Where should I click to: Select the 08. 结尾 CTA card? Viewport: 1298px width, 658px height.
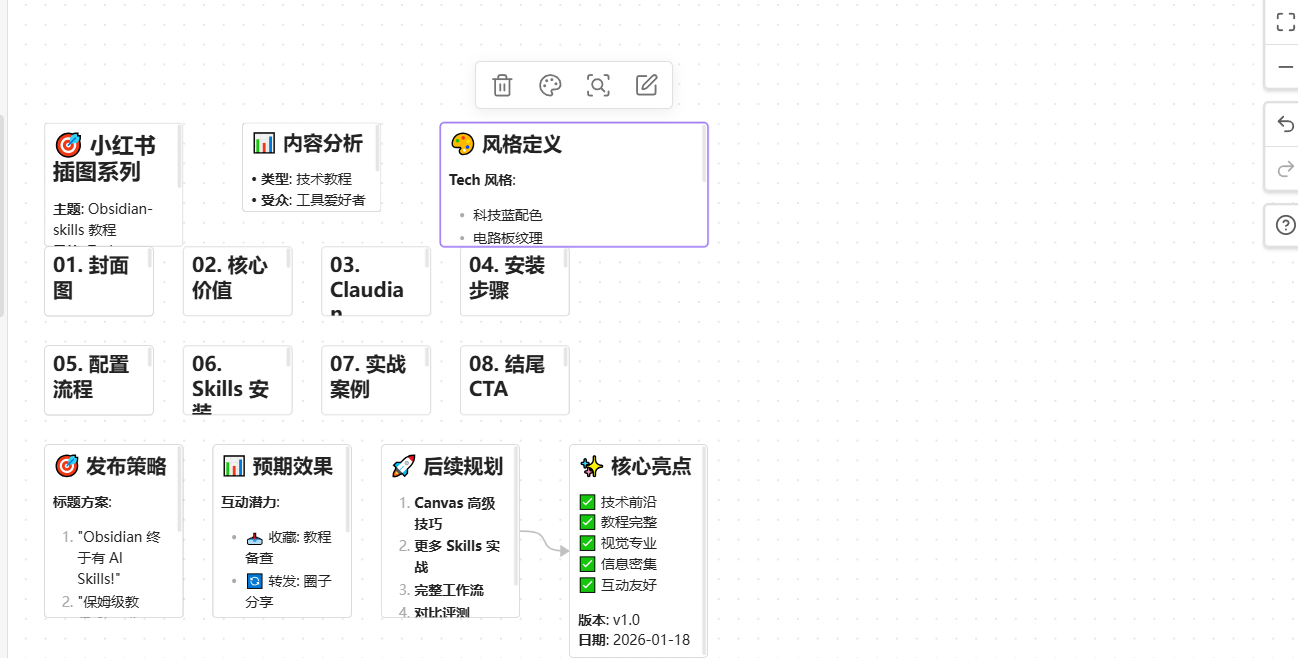[515, 380]
